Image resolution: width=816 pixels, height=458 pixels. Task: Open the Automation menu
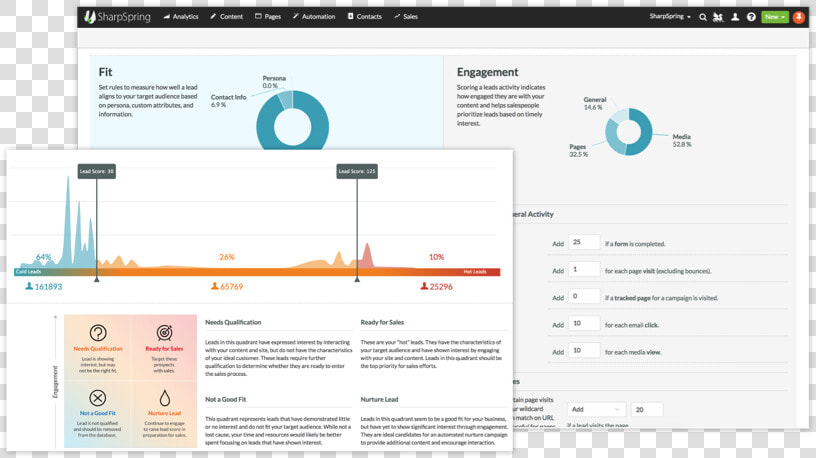tap(314, 17)
